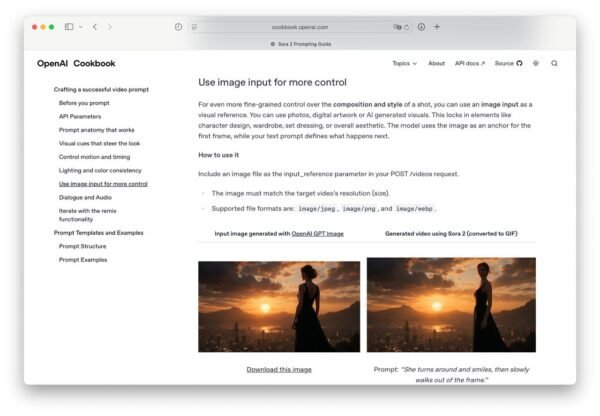Image resolution: width=600 pixels, height=416 pixels.
Task: Go back with the left arrow
Action: [x=95, y=27]
